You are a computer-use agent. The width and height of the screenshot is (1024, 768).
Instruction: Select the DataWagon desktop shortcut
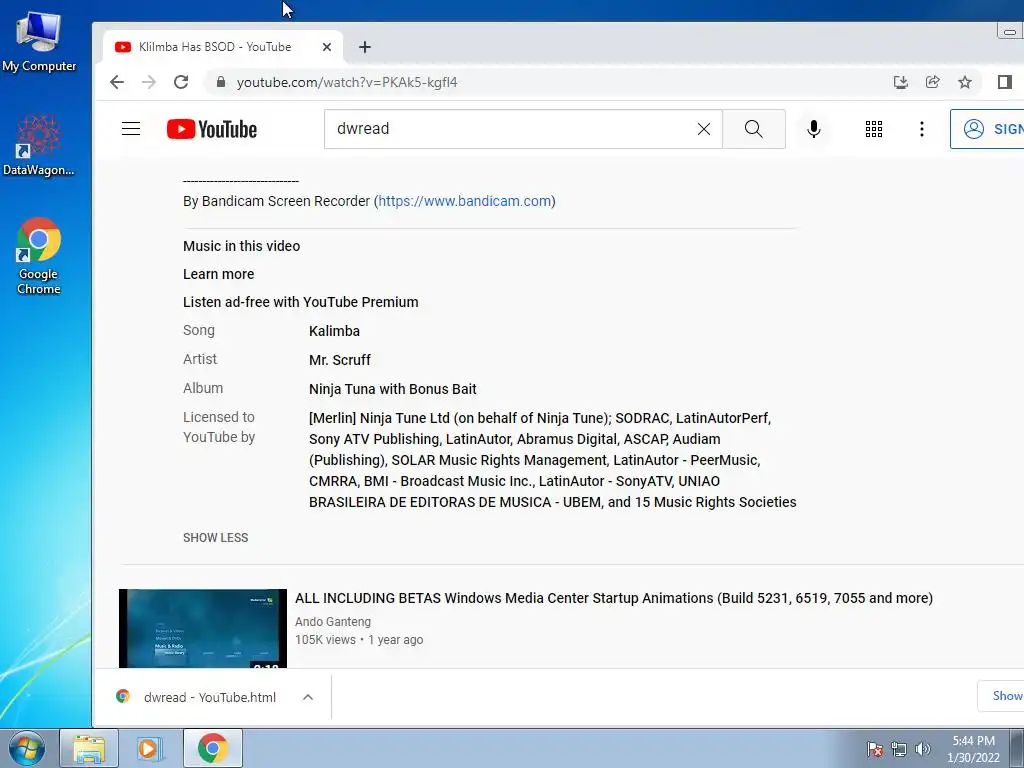click(39, 146)
